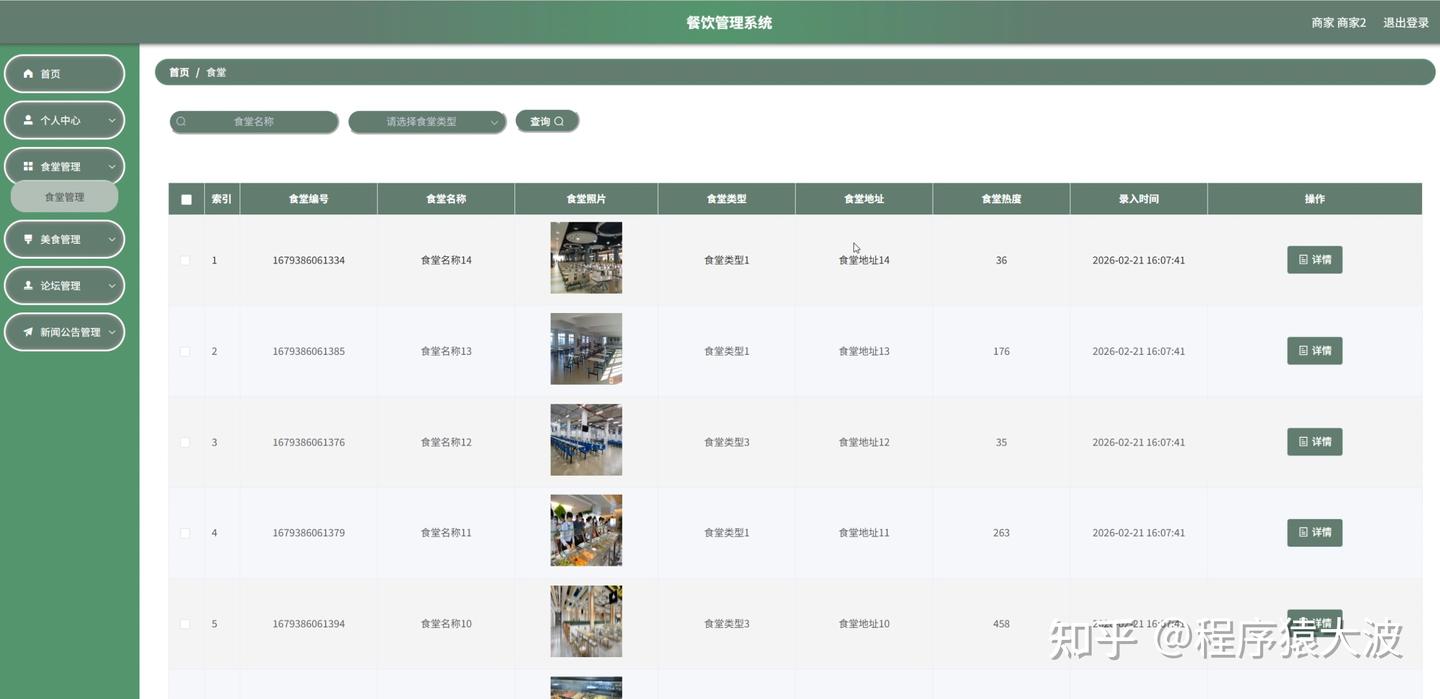Click the grid icon beside 食堂管理
The height and width of the screenshot is (699, 1440).
click(28, 167)
